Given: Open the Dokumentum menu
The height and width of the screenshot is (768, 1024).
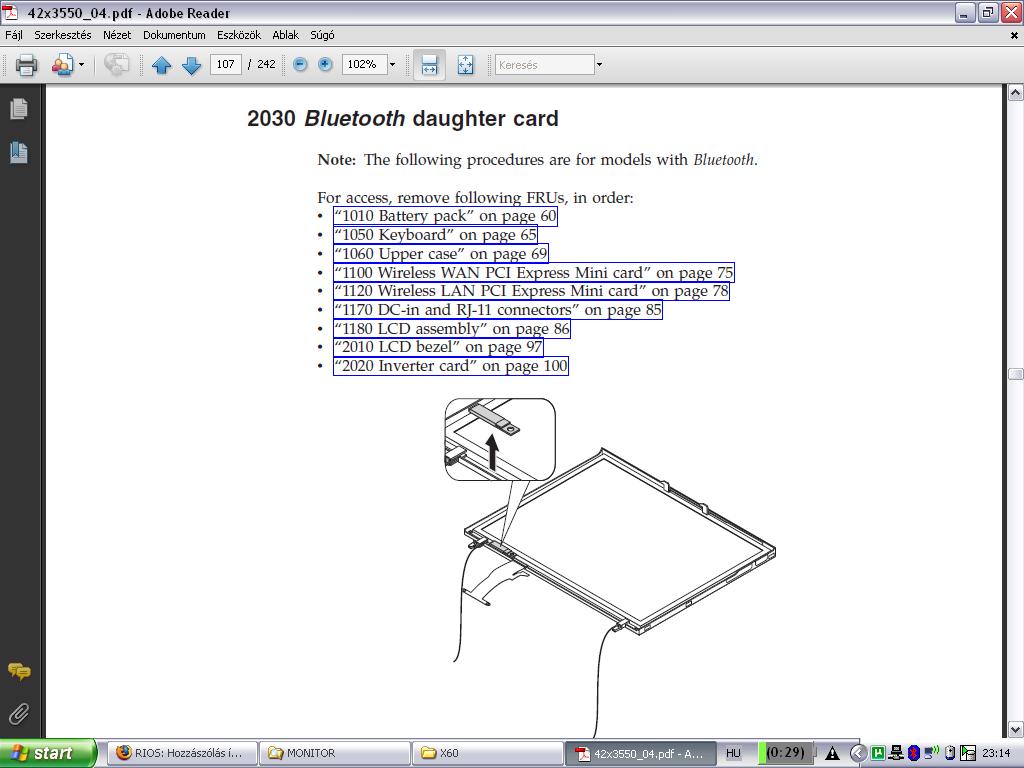Looking at the screenshot, I should click(x=174, y=35).
